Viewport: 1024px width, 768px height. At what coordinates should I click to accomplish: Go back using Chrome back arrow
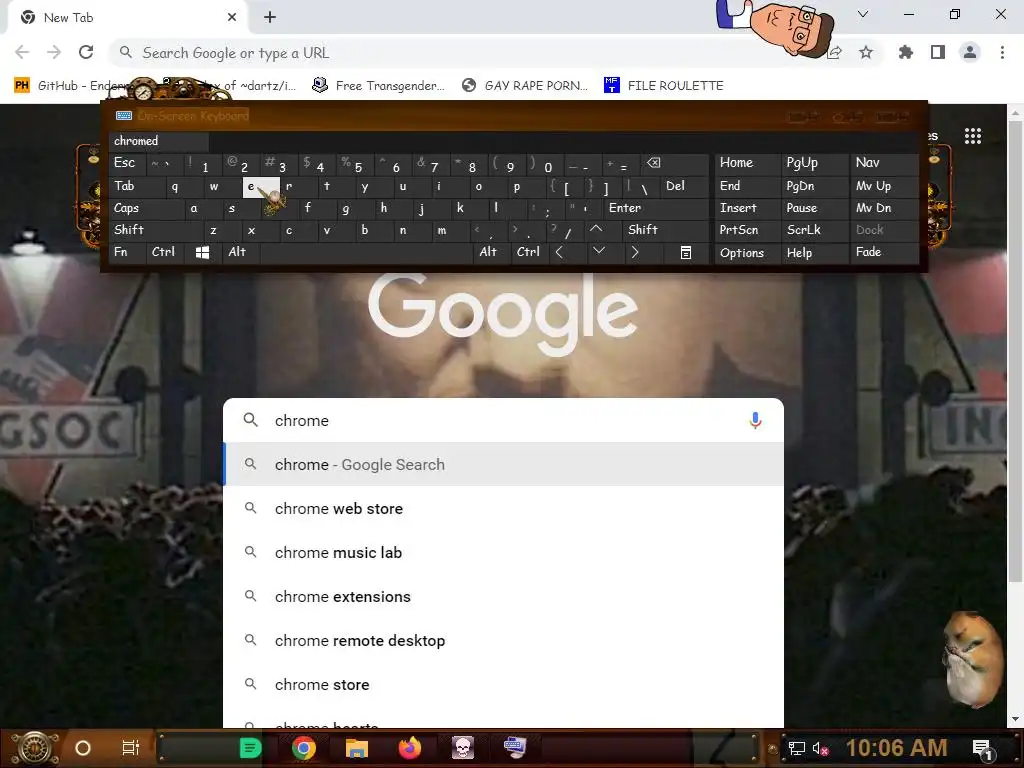pos(22,52)
